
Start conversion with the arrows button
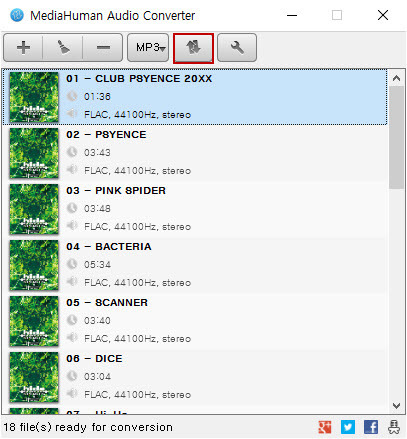193,48
